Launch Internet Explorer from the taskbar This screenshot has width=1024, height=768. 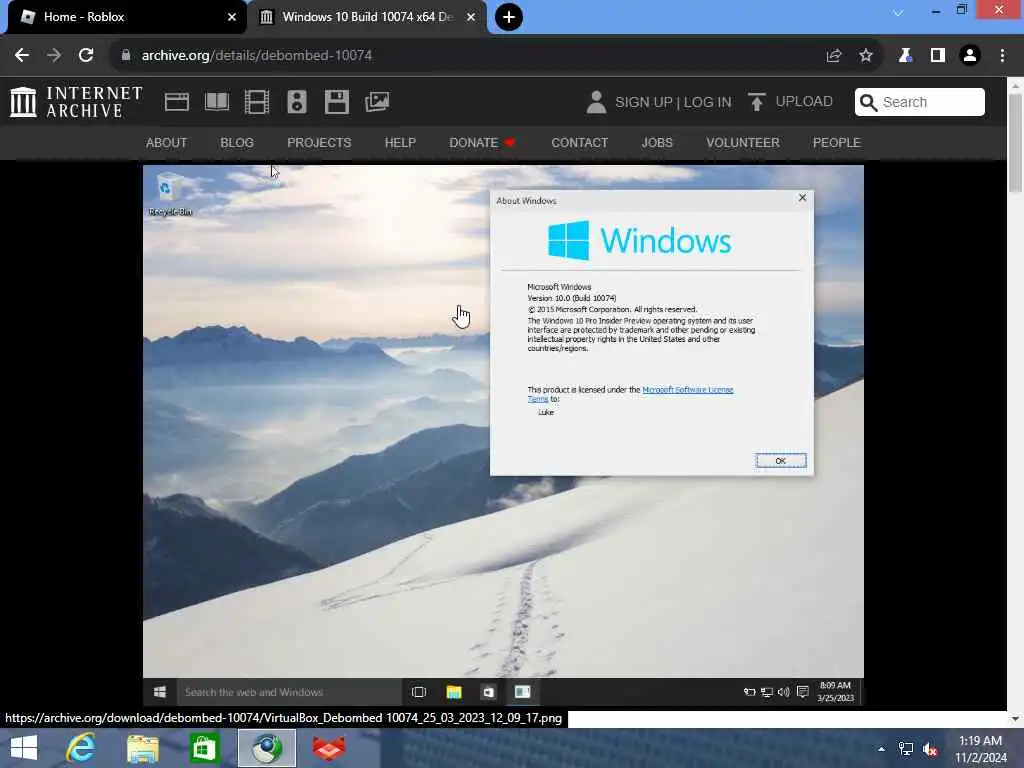pyautogui.click(x=81, y=748)
